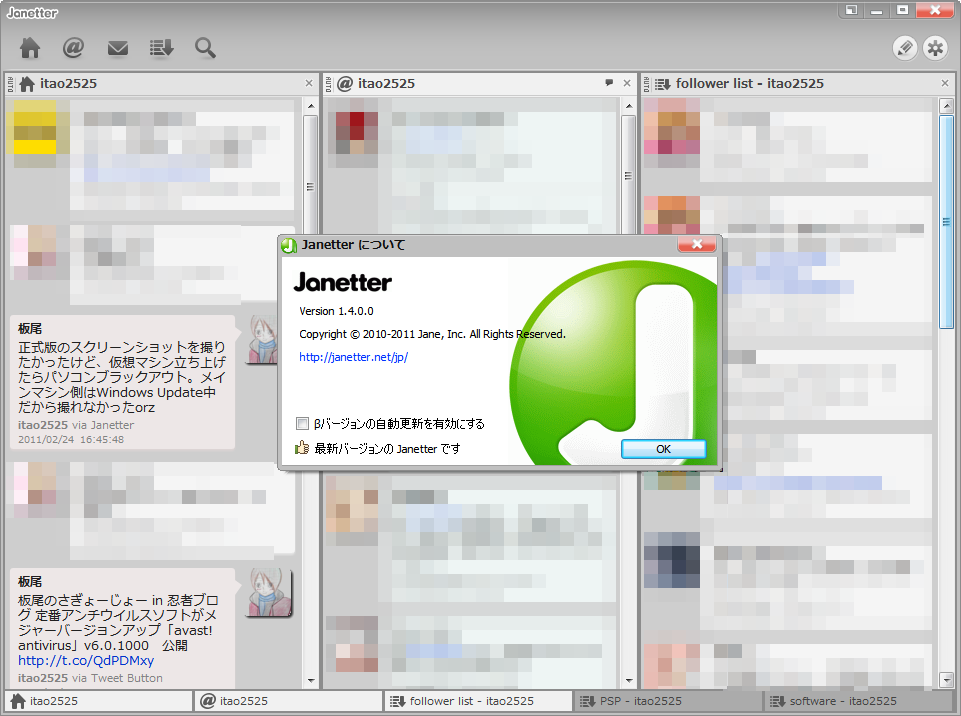Click the thumbs-up latest version icon
The image size is (961, 716).
coord(302,448)
